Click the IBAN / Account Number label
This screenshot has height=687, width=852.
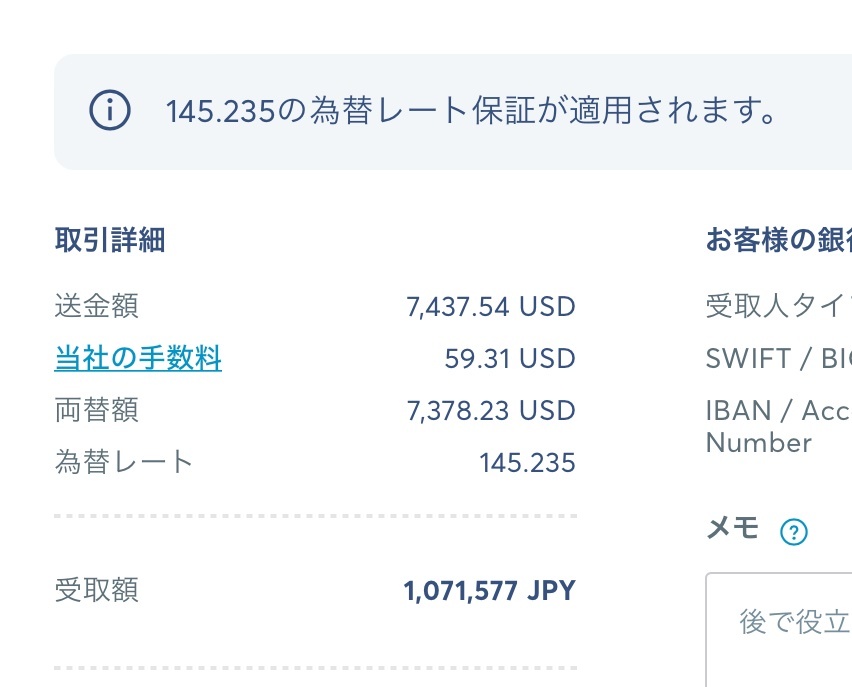777,426
